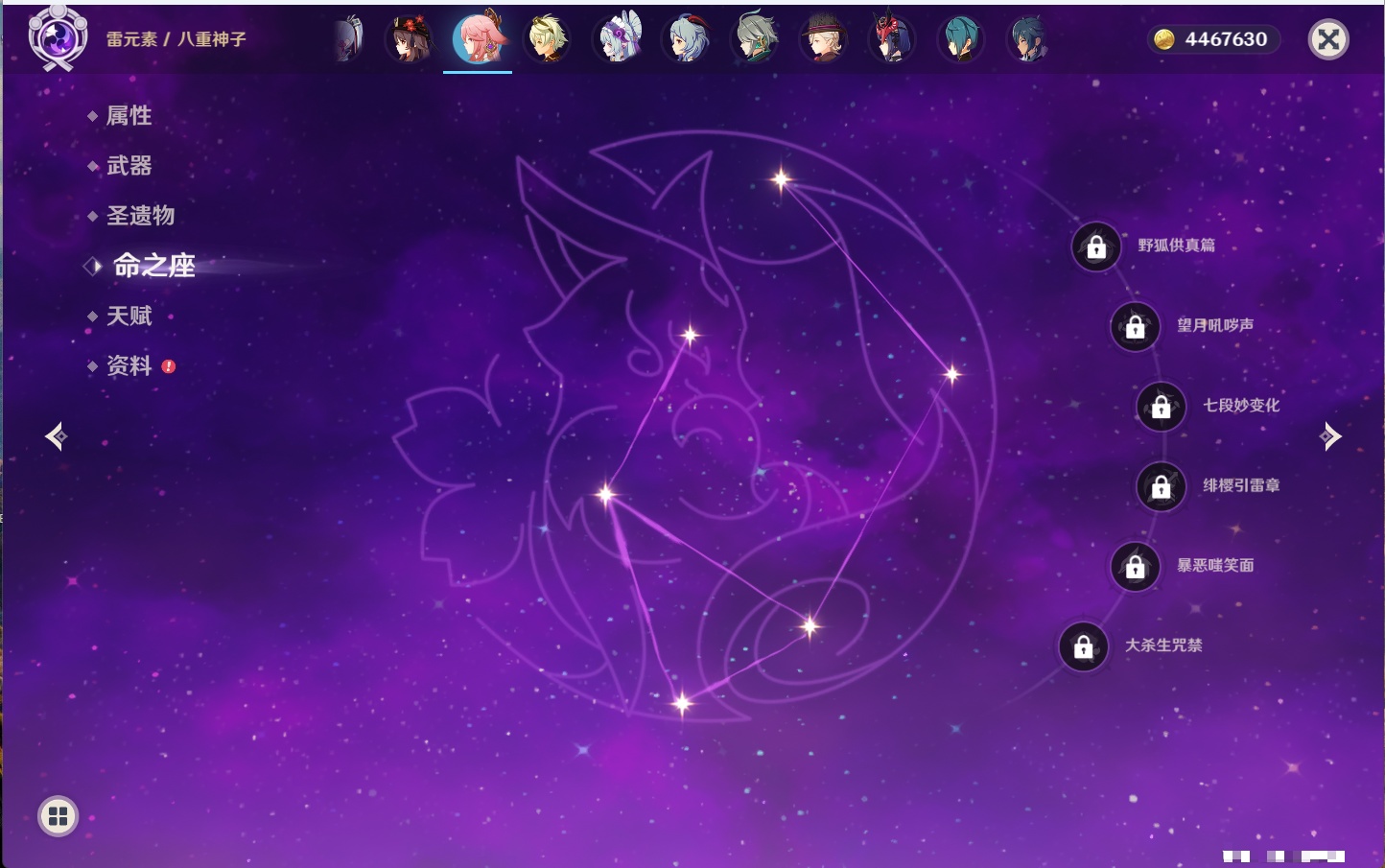Click the red alert badge beside 资料
The image size is (1385, 868).
(x=169, y=366)
